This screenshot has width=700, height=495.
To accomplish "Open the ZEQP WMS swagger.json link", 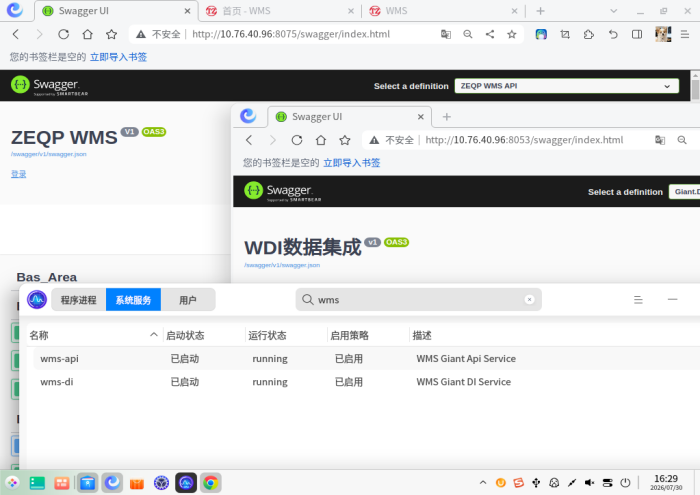I will [49, 154].
